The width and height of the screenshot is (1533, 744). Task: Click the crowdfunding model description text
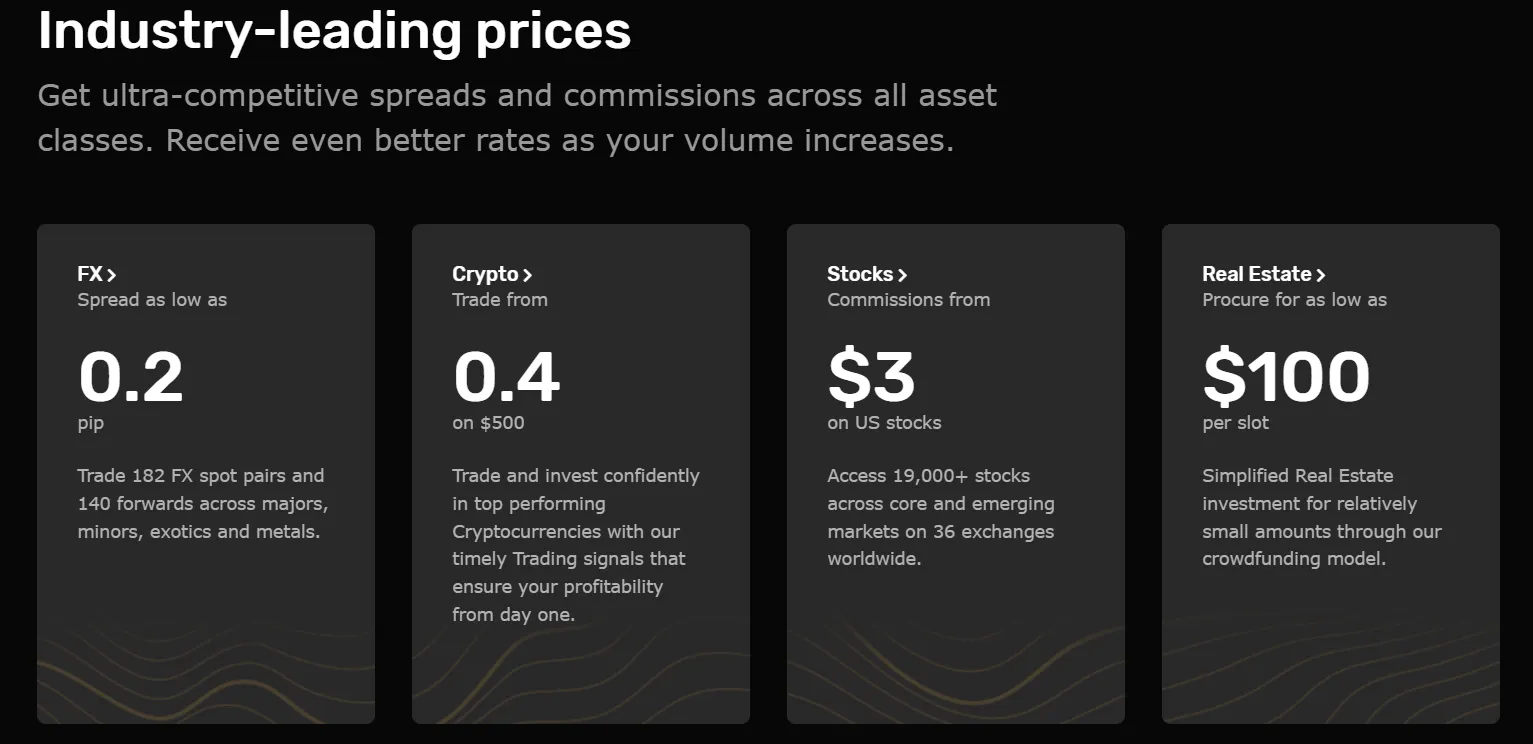pyautogui.click(x=1321, y=517)
